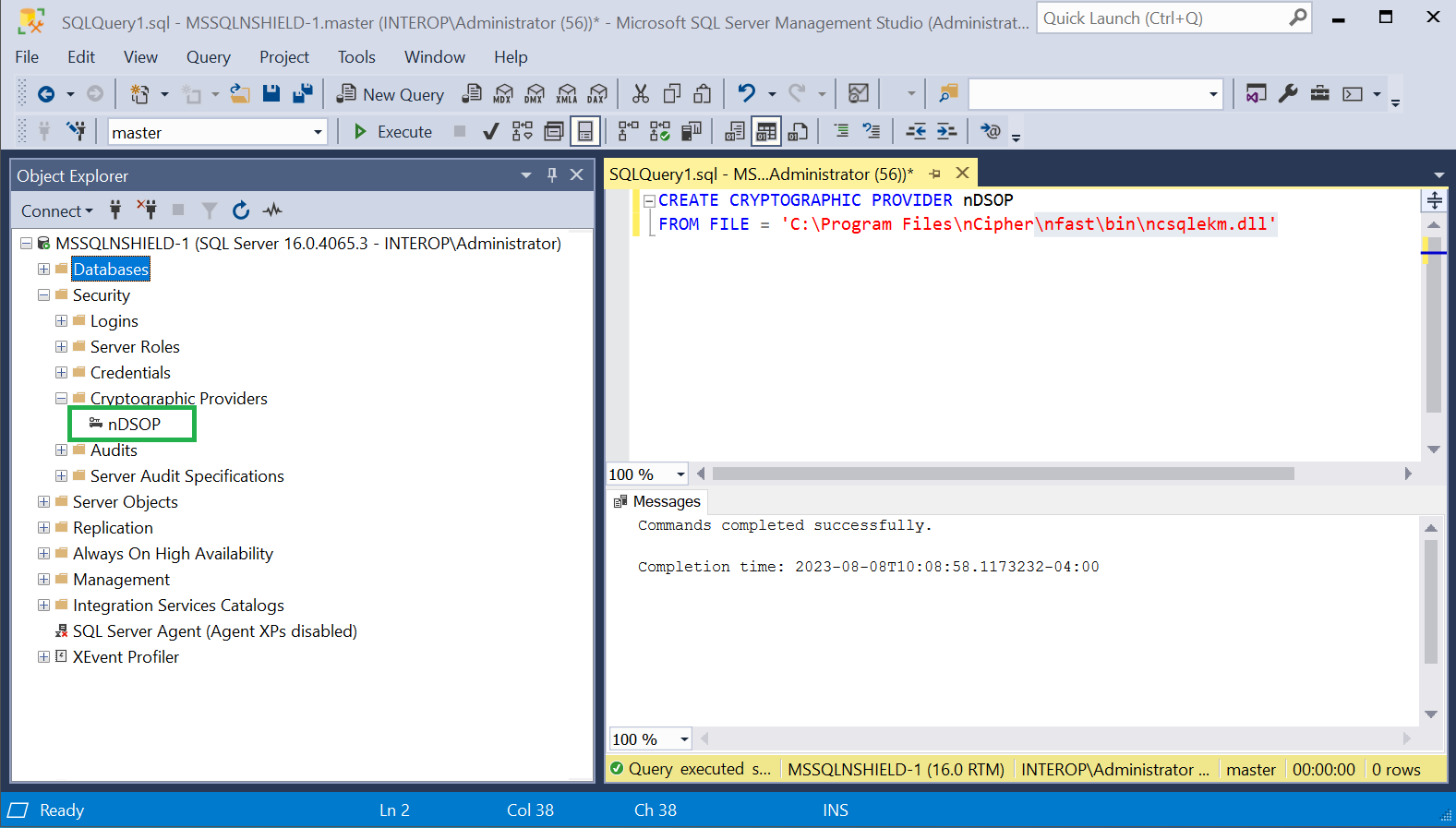Increase the indent of the selected lines
The image size is (1456, 828).
pos(947,131)
